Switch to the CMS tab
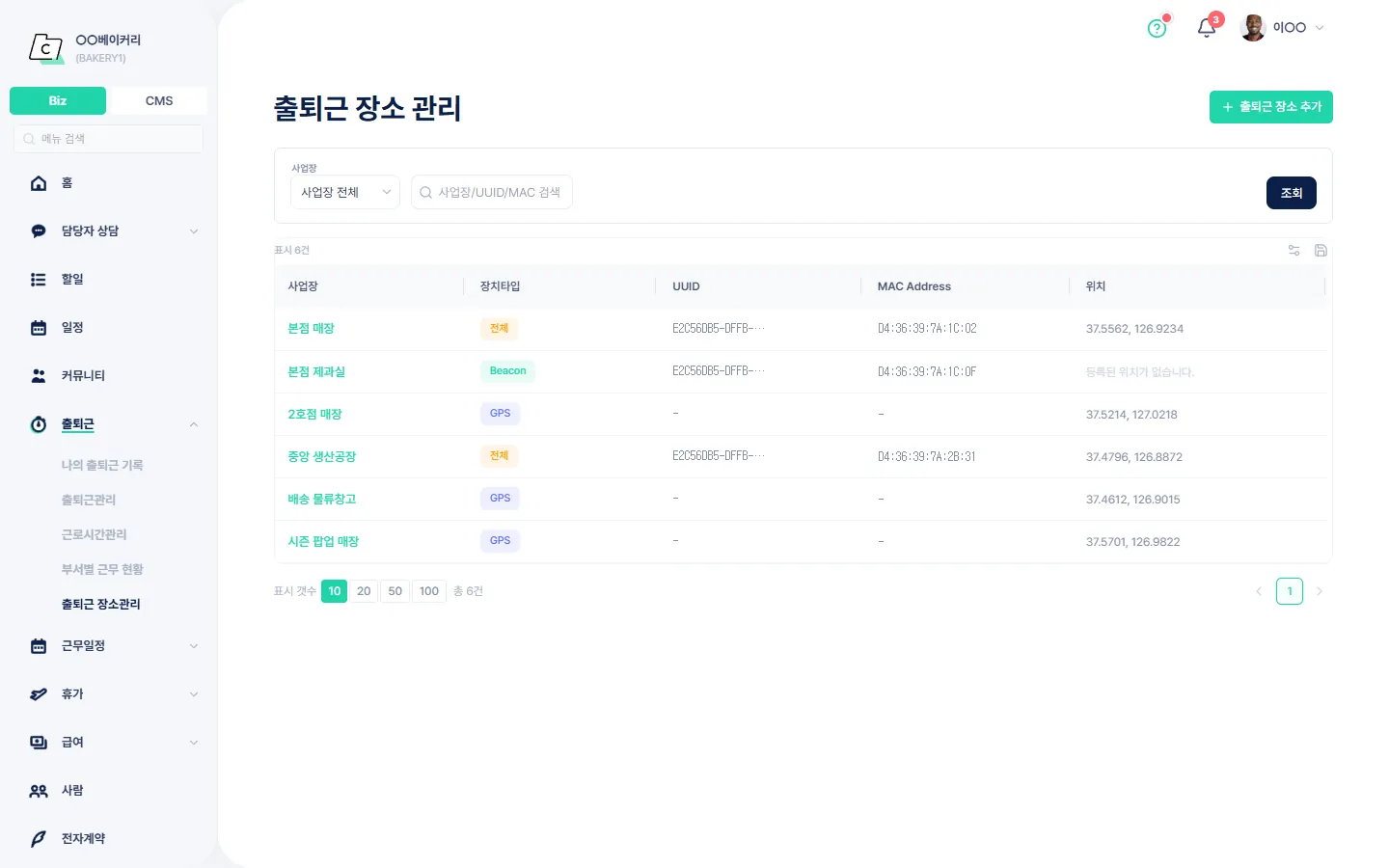Viewport: 1389px width, 868px height. [159, 100]
